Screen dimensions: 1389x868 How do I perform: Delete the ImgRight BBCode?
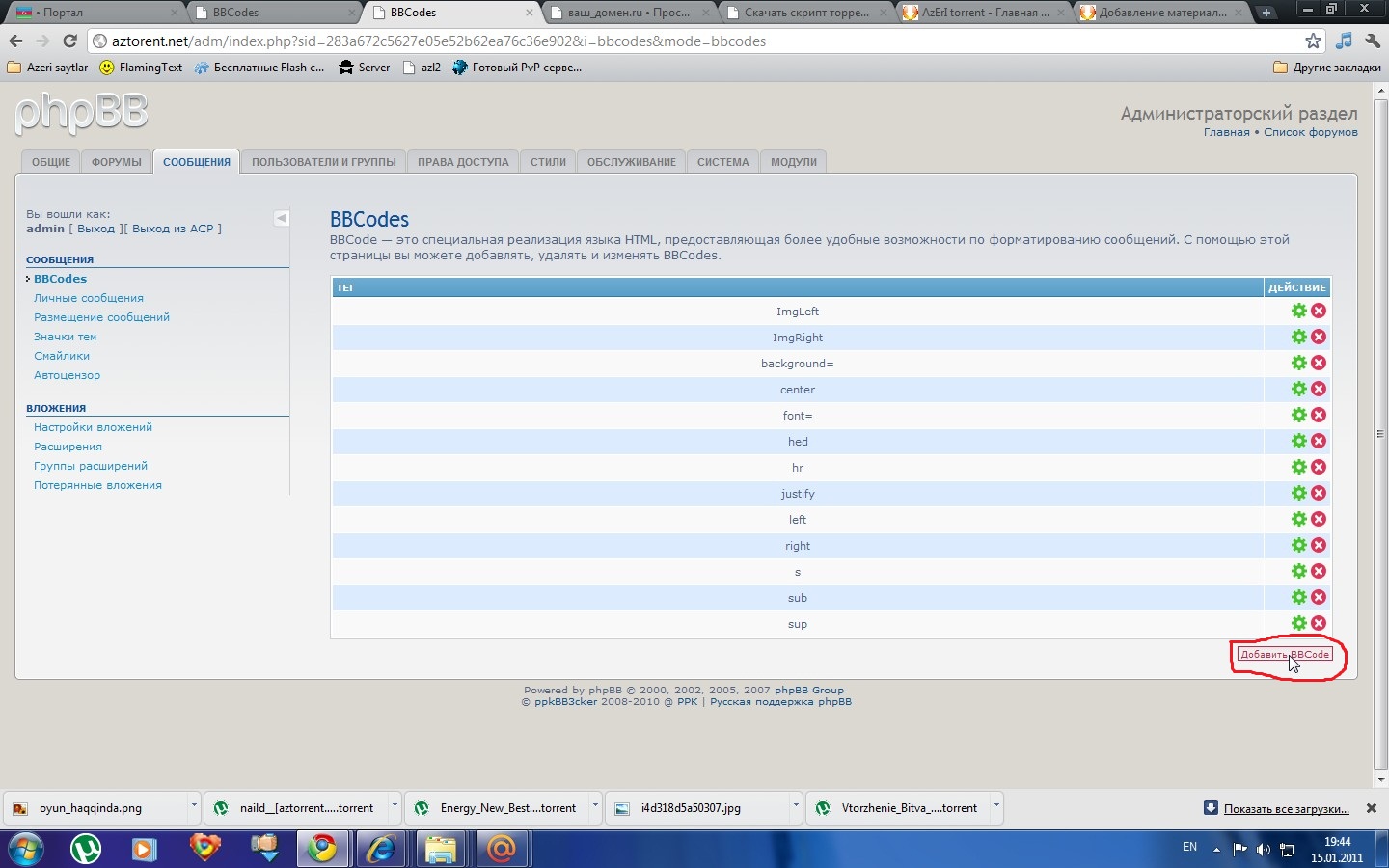[1319, 337]
